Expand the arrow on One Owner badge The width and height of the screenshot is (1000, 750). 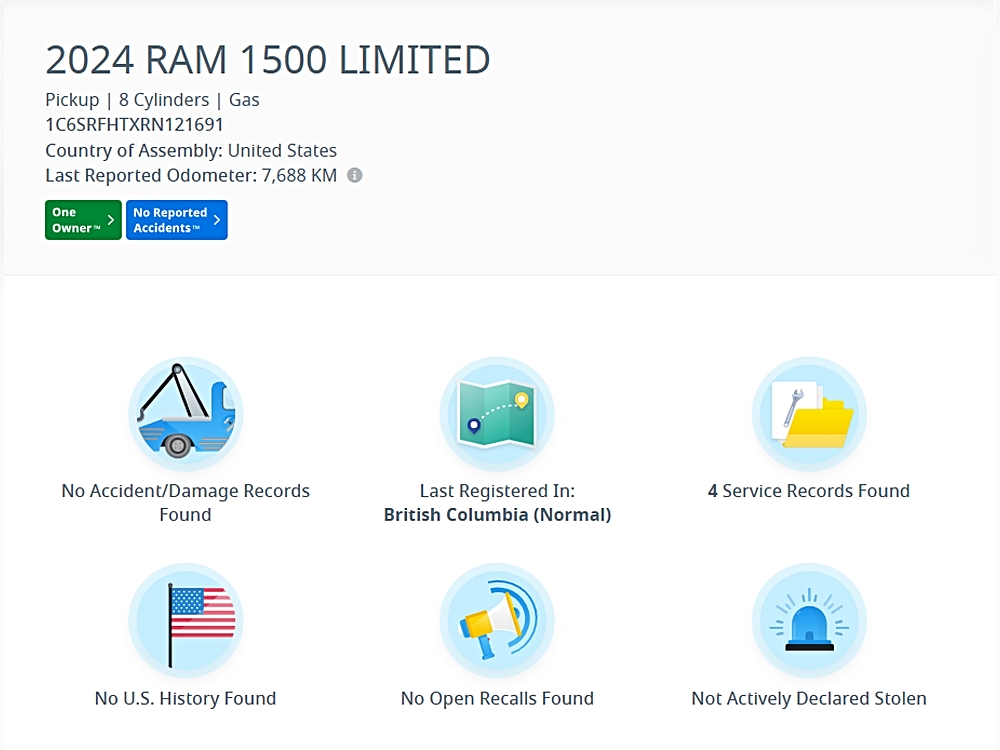coord(111,220)
